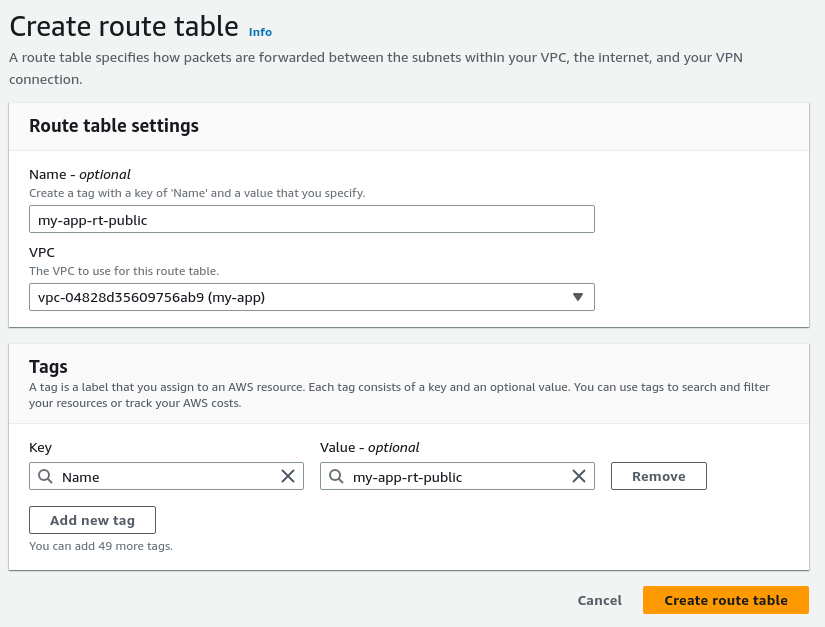The height and width of the screenshot is (627, 825).
Task: Click the search magnifier icon in the Value field
Action: [336, 477]
